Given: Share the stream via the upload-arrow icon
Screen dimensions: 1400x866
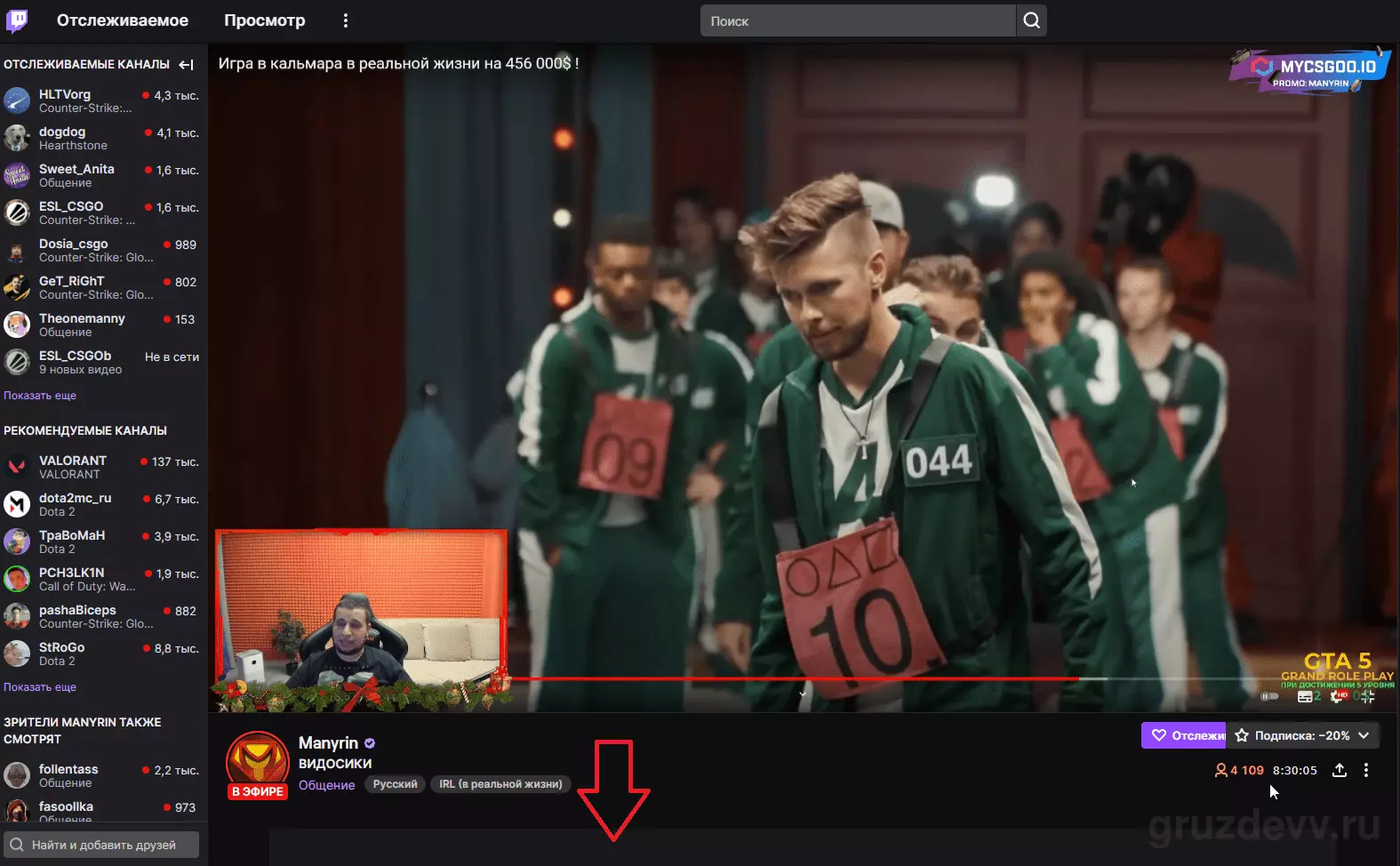Looking at the screenshot, I should coord(1340,770).
